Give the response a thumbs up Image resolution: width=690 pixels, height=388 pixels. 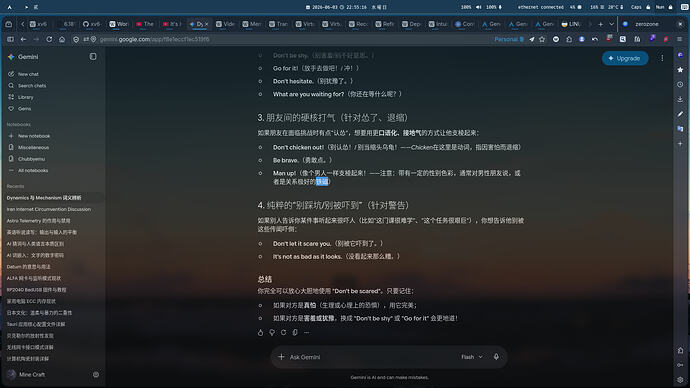click(261, 333)
